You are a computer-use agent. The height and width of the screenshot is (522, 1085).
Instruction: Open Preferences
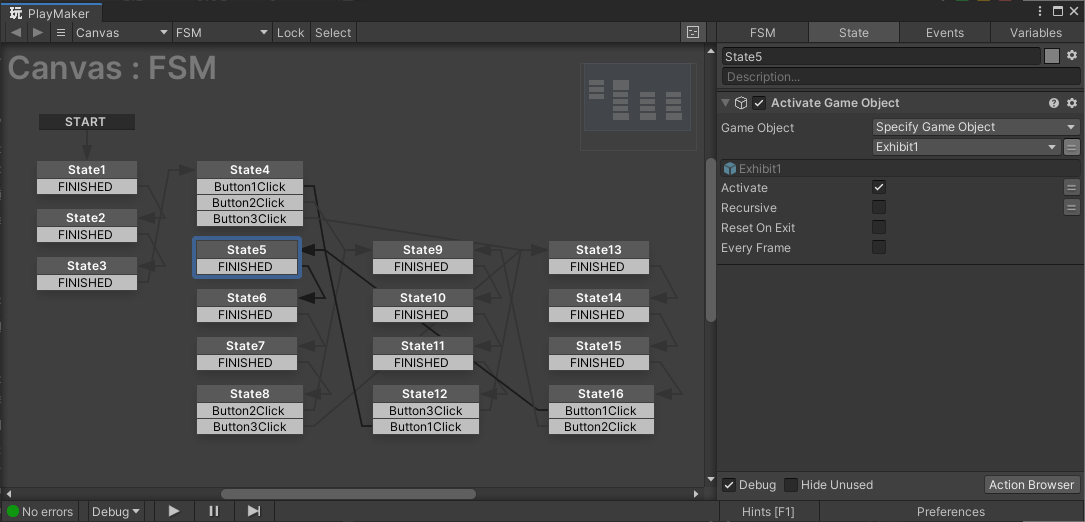950,512
